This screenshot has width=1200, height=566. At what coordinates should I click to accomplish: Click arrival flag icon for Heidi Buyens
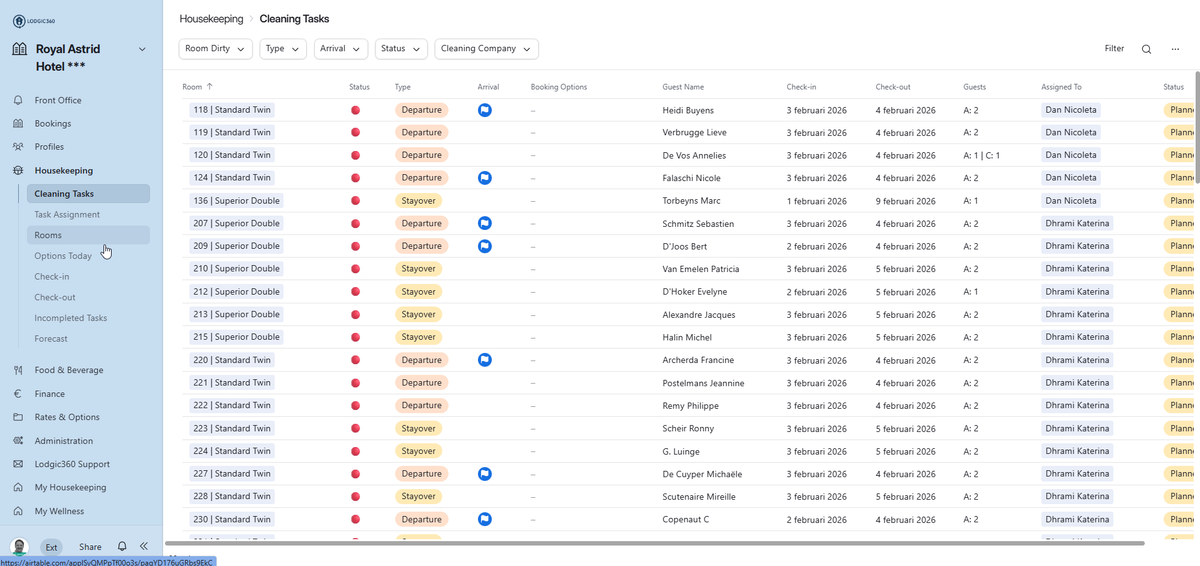click(485, 110)
